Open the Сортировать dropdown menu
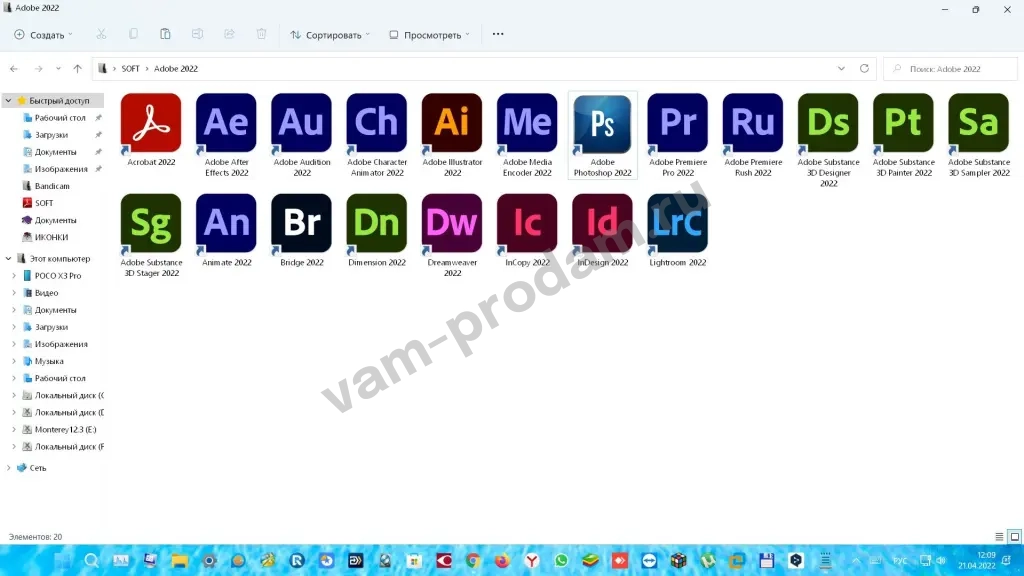Screen dimensions: 1024x576 330,35
